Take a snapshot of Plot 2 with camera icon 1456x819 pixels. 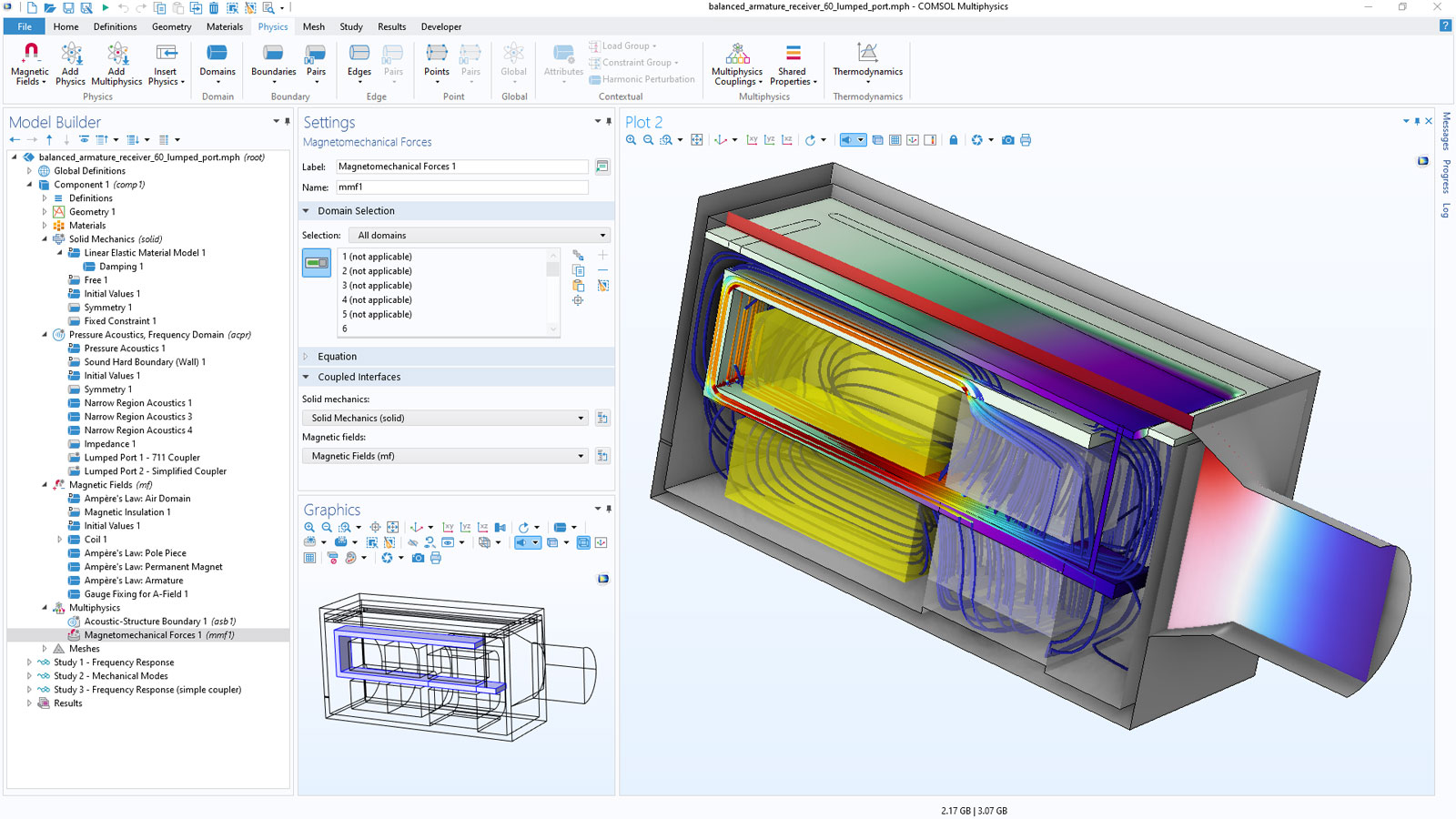pyautogui.click(x=1007, y=140)
